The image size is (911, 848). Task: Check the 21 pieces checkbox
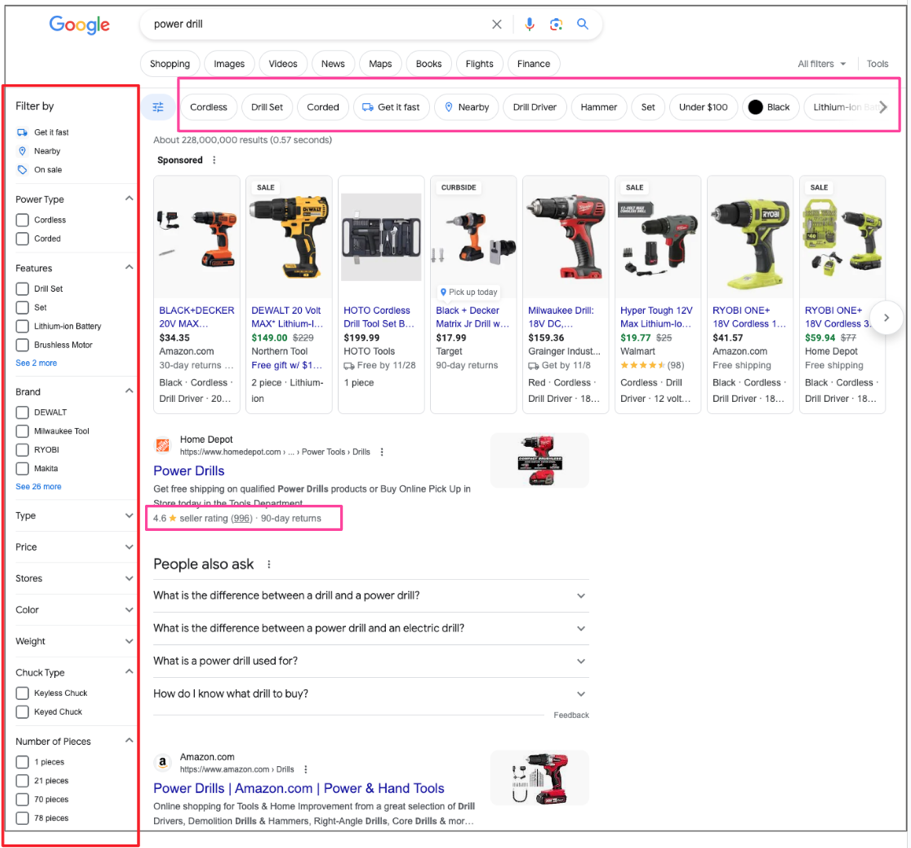pos(22,781)
